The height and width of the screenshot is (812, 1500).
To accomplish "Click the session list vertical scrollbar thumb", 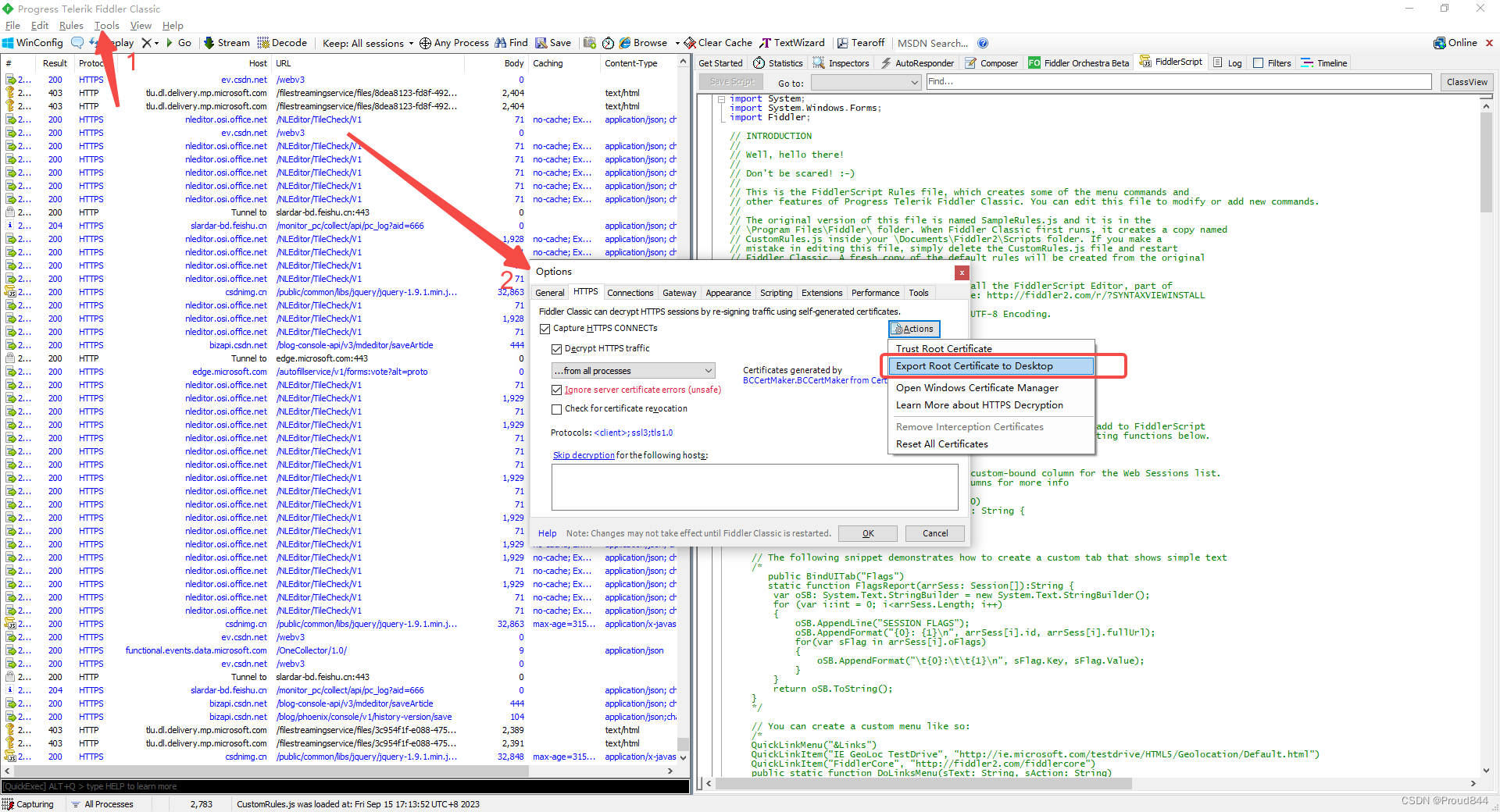I will [683, 744].
